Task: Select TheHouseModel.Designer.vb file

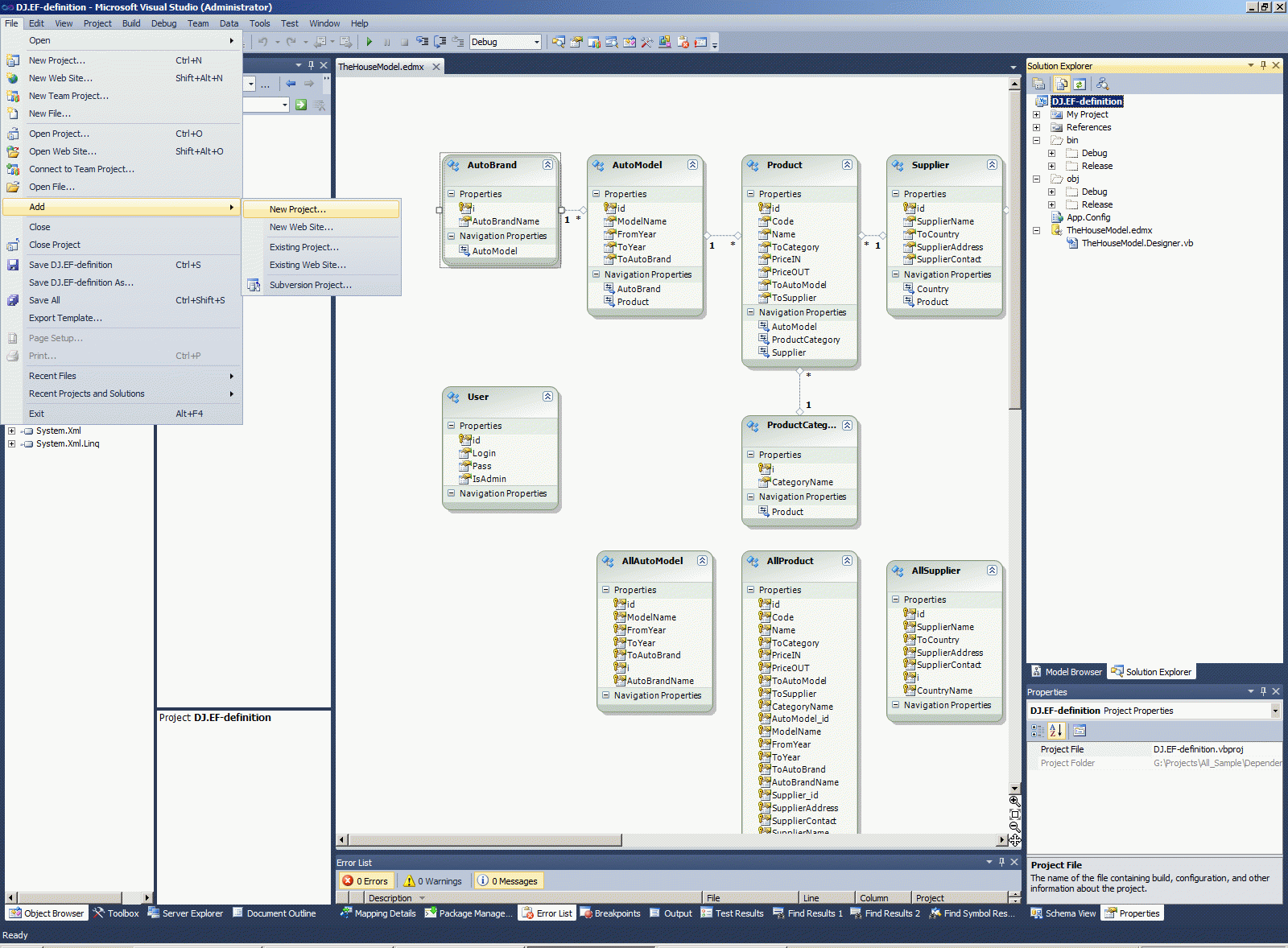Action: click(1137, 243)
